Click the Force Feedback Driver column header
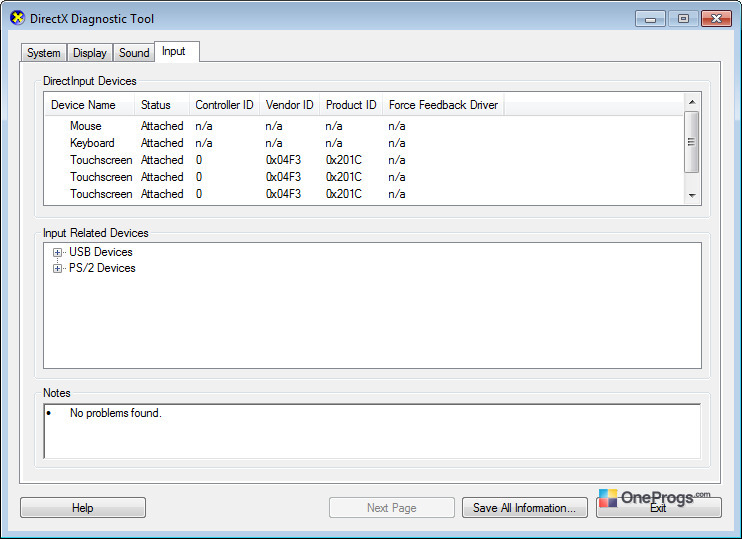Screen dimensions: 742x539 click(443, 105)
